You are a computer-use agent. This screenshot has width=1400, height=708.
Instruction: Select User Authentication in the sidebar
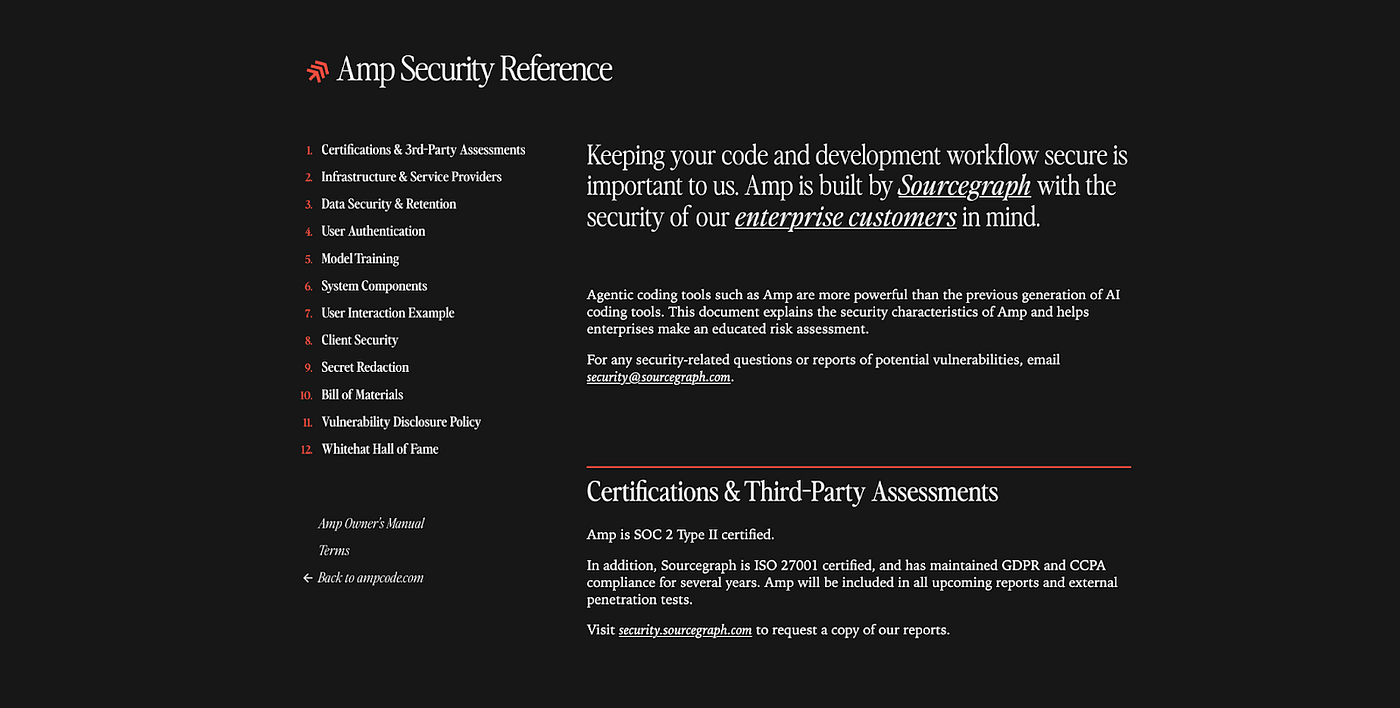(x=373, y=231)
